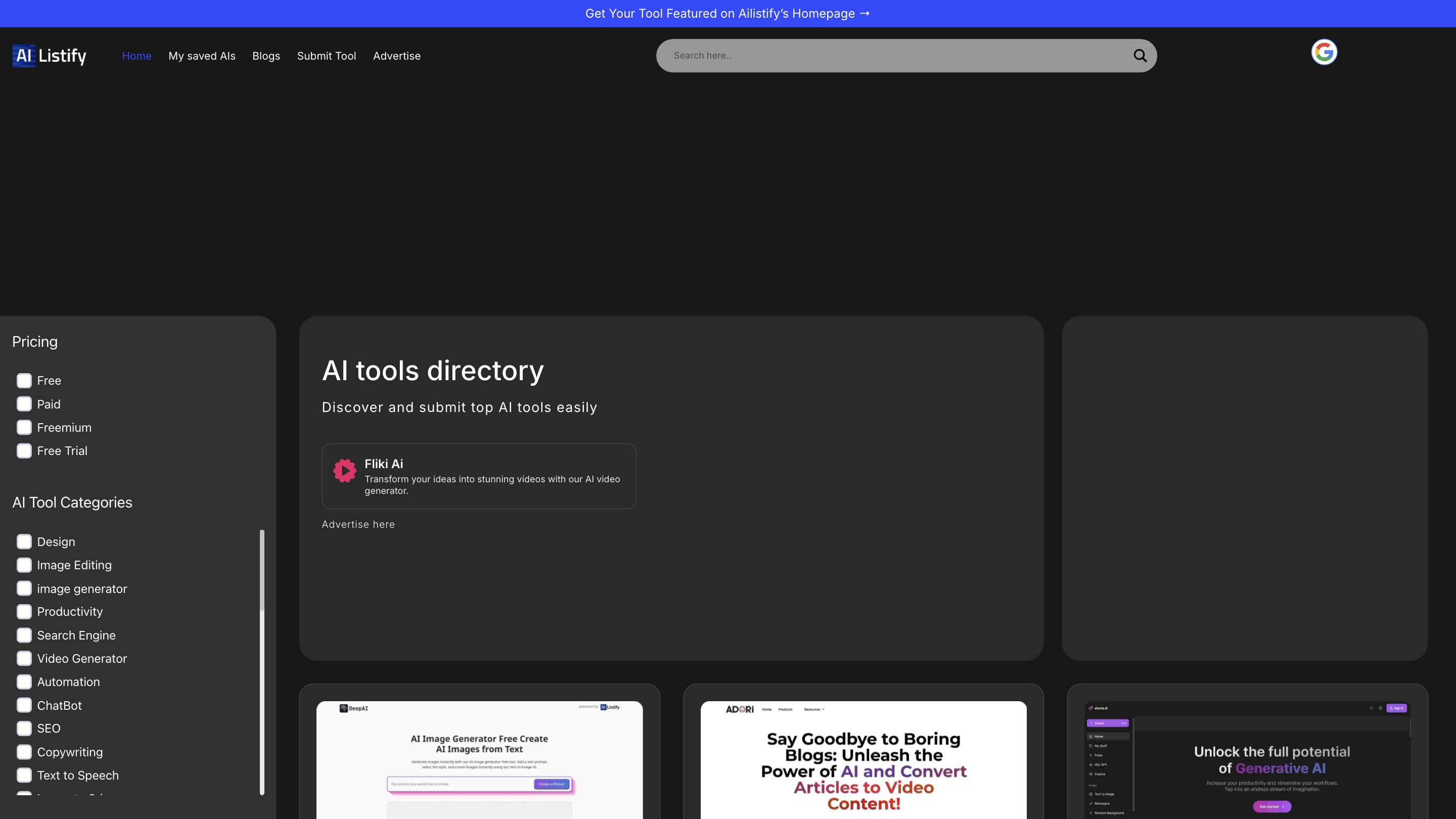Viewport: 1456px width, 819px height.
Task: Enable the Free pricing checkbox
Action: [24, 380]
